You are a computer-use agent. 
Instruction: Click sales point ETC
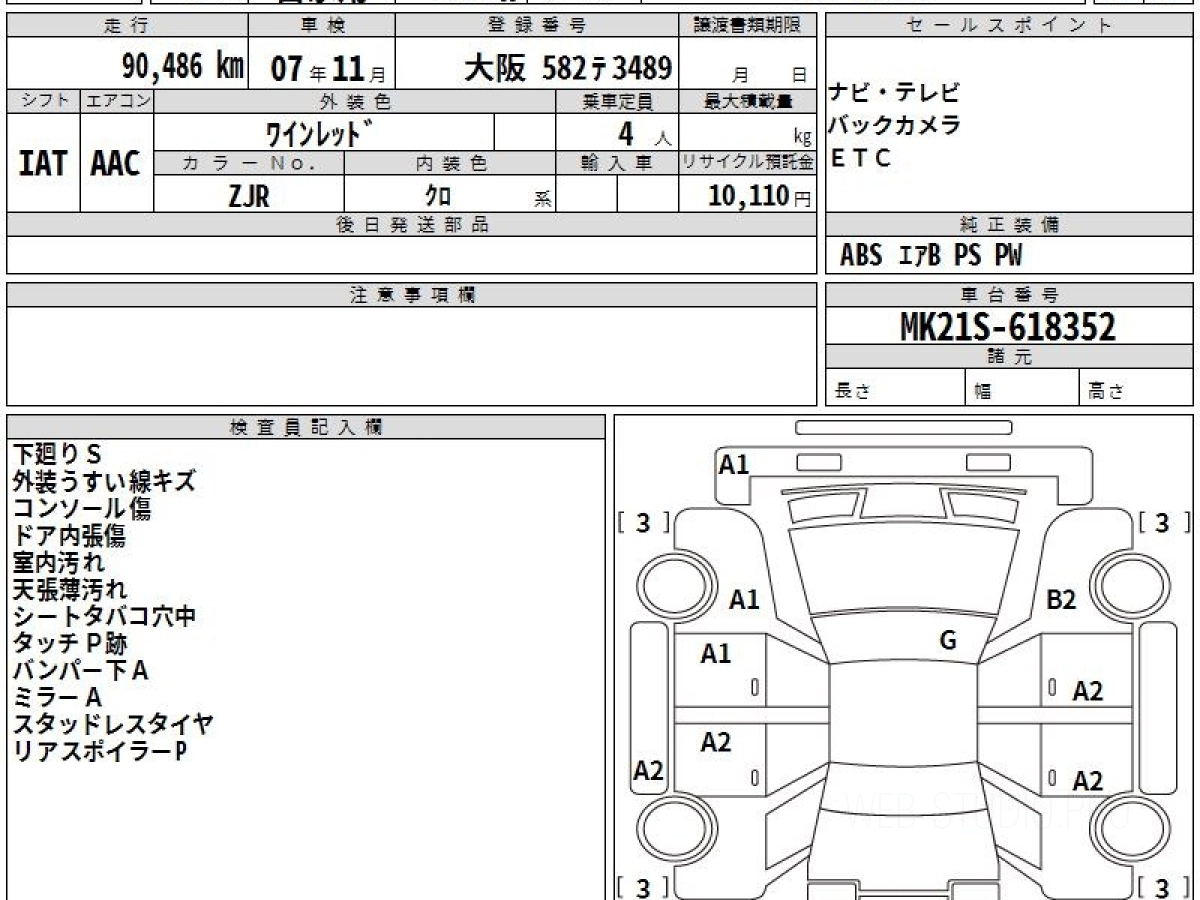[x=860, y=158]
